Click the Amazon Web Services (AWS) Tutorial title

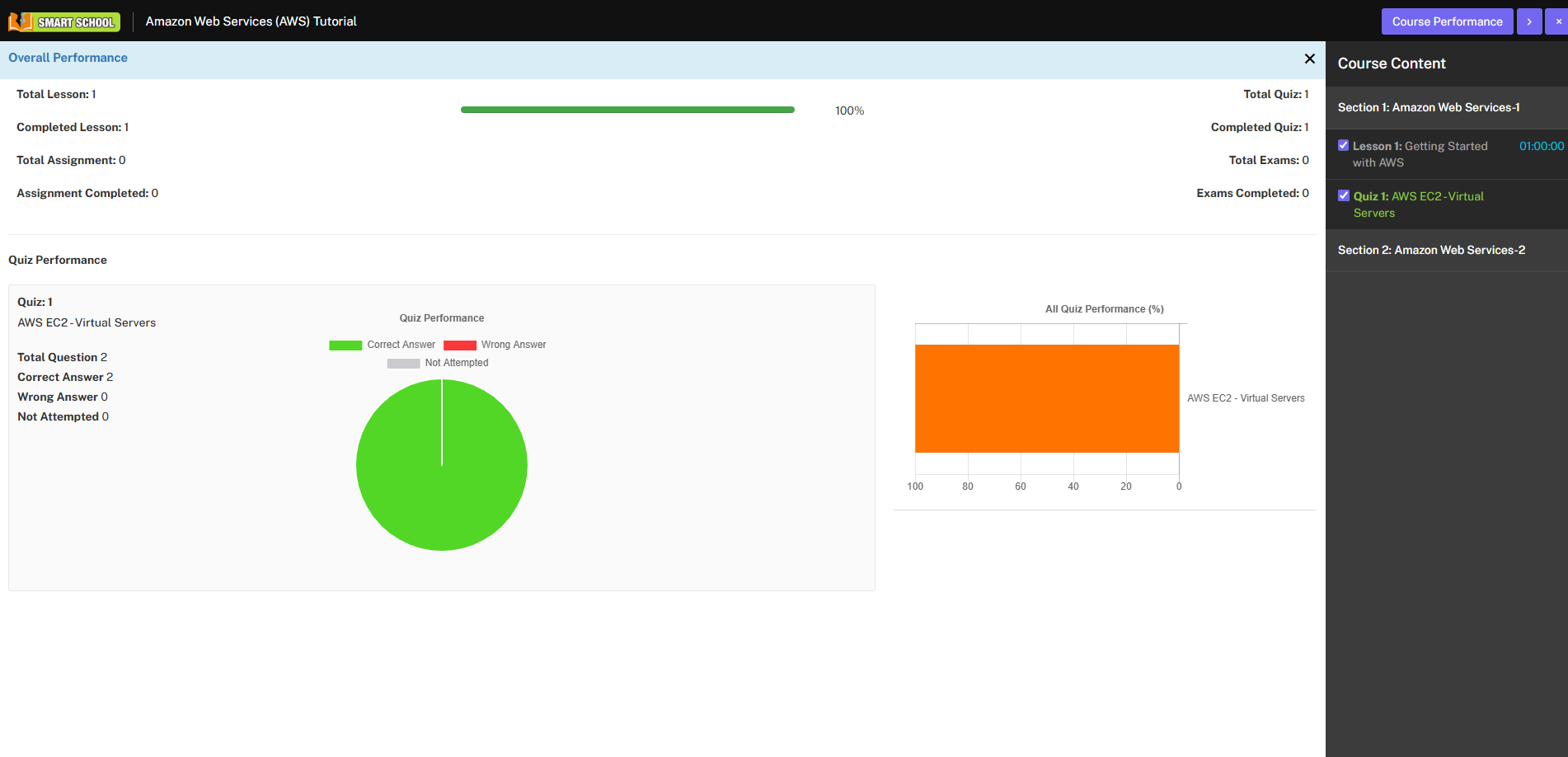click(x=251, y=21)
